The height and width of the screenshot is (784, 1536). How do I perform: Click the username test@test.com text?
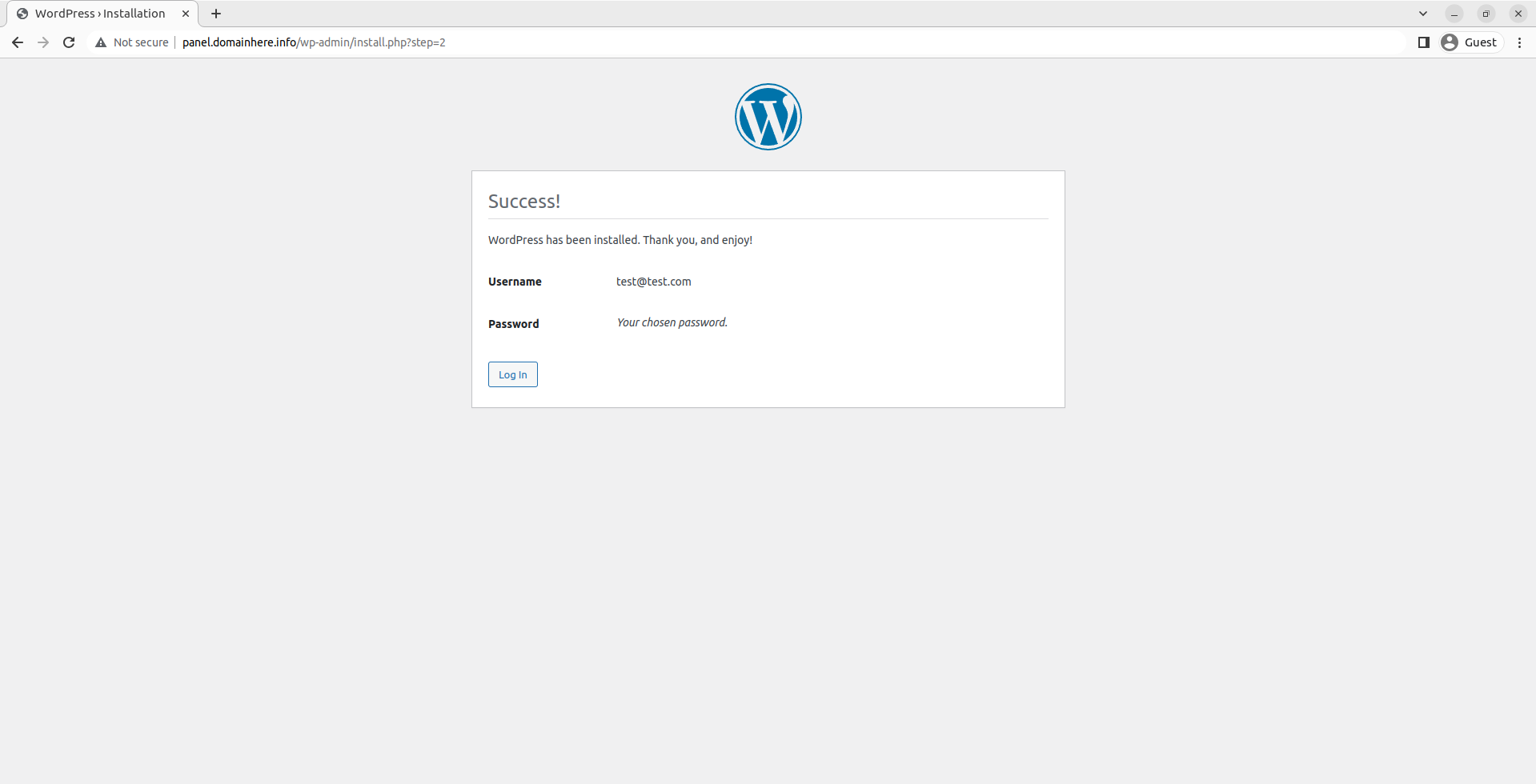(x=653, y=282)
